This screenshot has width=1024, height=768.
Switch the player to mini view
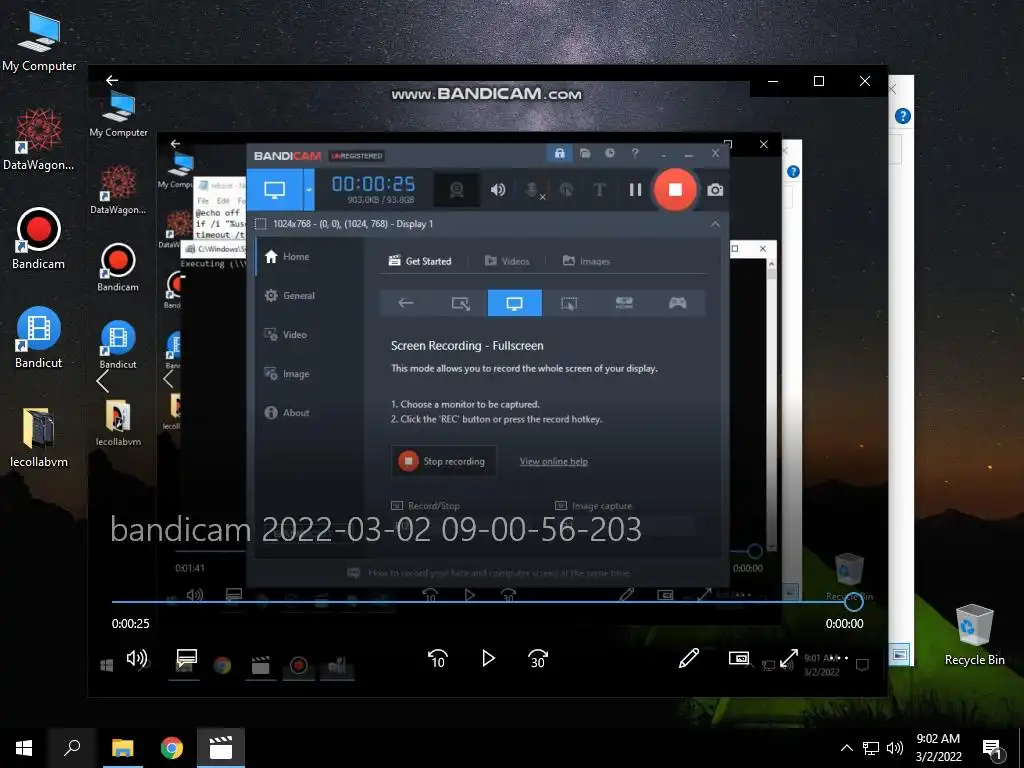click(x=739, y=658)
